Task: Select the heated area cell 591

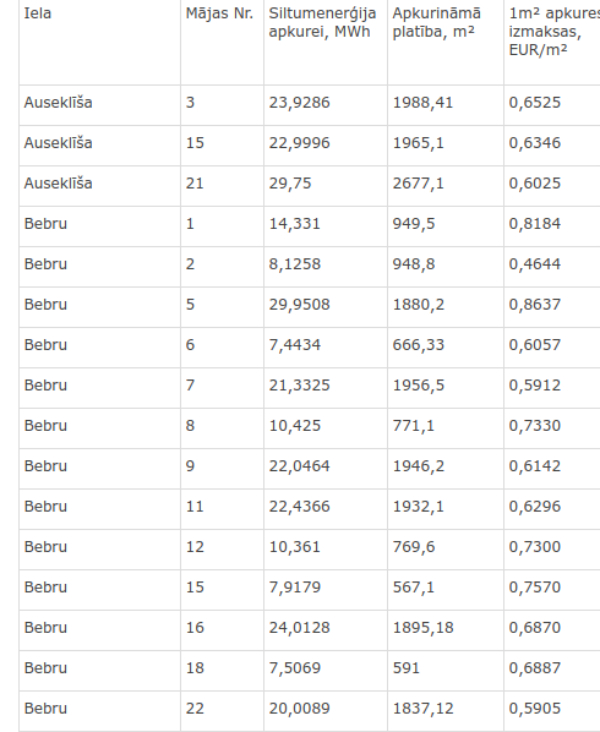Action: [x=445, y=670]
